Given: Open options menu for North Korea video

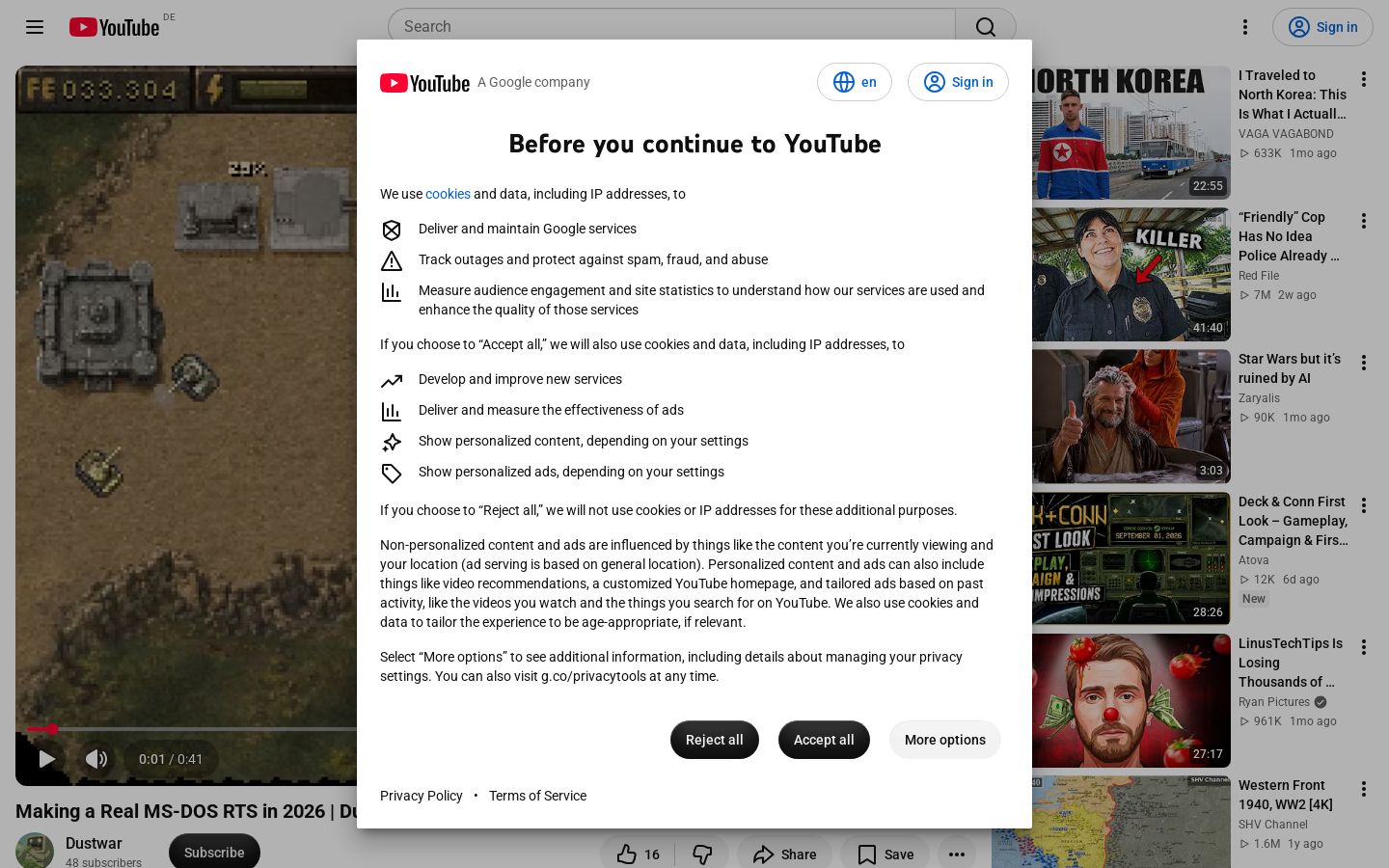Looking at the screenshot, I should (1364, 79).
